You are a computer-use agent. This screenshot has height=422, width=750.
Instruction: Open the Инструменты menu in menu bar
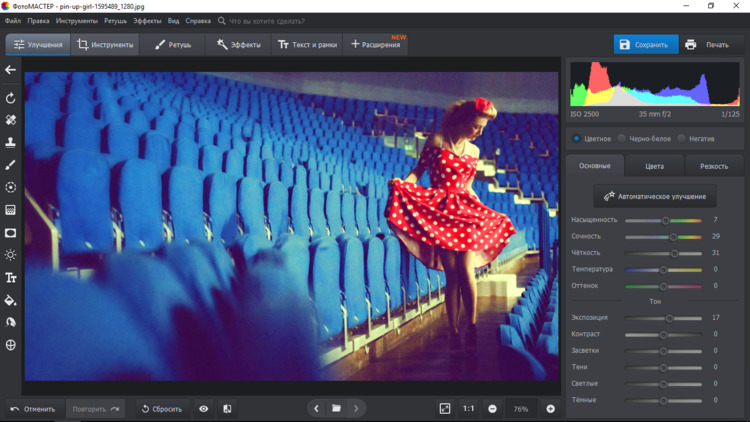pyautogui.click(x=77, y=20)
